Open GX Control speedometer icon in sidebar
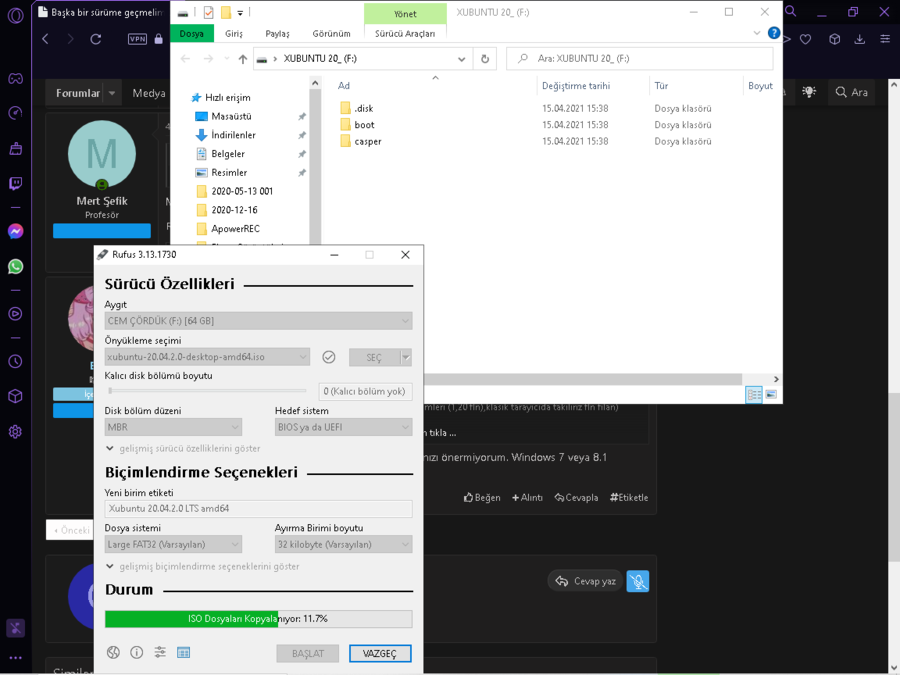Viewport: 900px width, 675px height. 15,113
